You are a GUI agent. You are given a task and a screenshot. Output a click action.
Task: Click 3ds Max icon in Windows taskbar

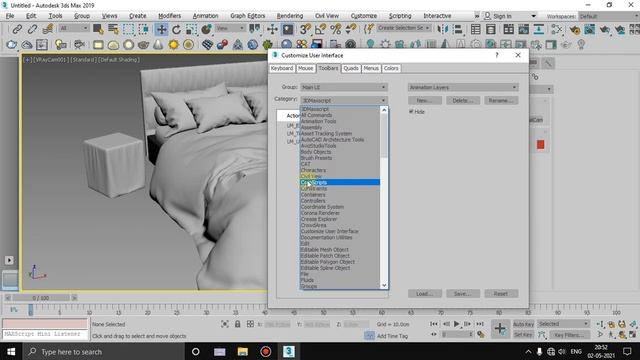(x=289, y=351)
